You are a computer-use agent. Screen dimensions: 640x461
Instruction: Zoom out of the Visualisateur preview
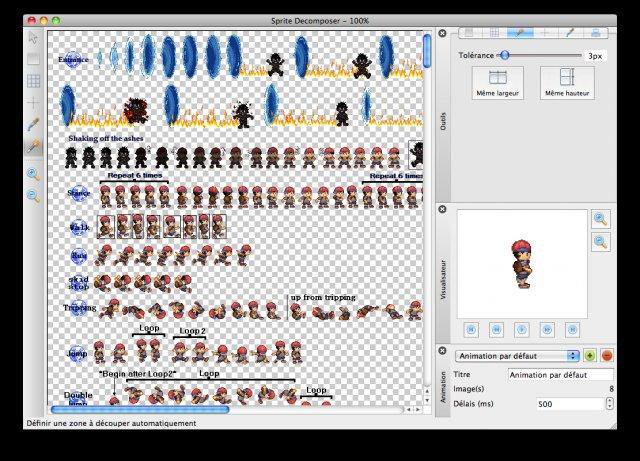(601, 242)
